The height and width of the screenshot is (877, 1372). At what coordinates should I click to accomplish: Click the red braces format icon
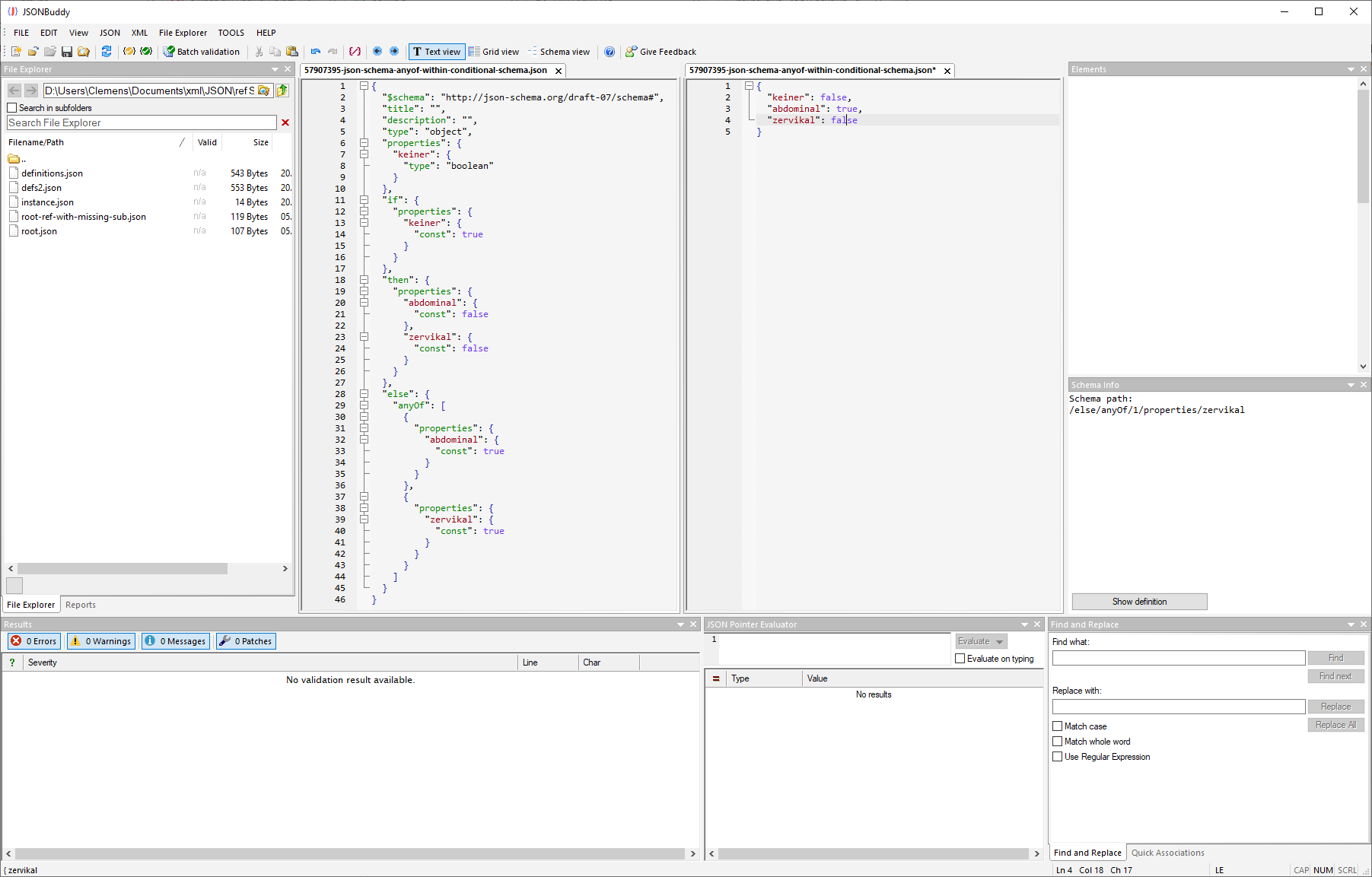coord(355,52)
